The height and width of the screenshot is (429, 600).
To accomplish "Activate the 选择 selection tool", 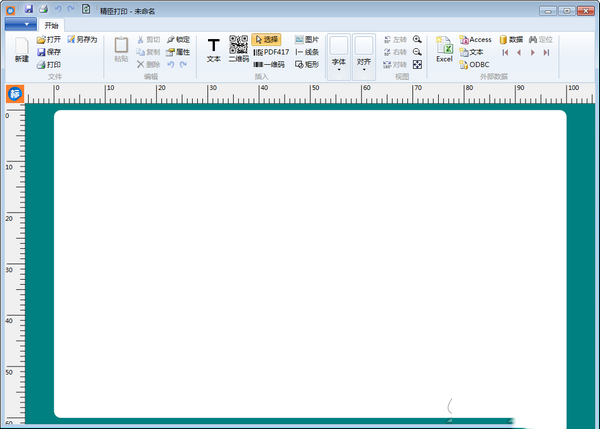I will coord(266,39).
